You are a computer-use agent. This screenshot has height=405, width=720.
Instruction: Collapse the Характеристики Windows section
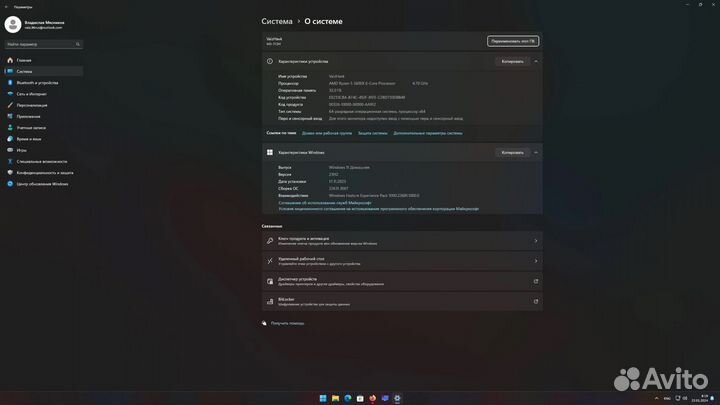[x=537, y=152]
